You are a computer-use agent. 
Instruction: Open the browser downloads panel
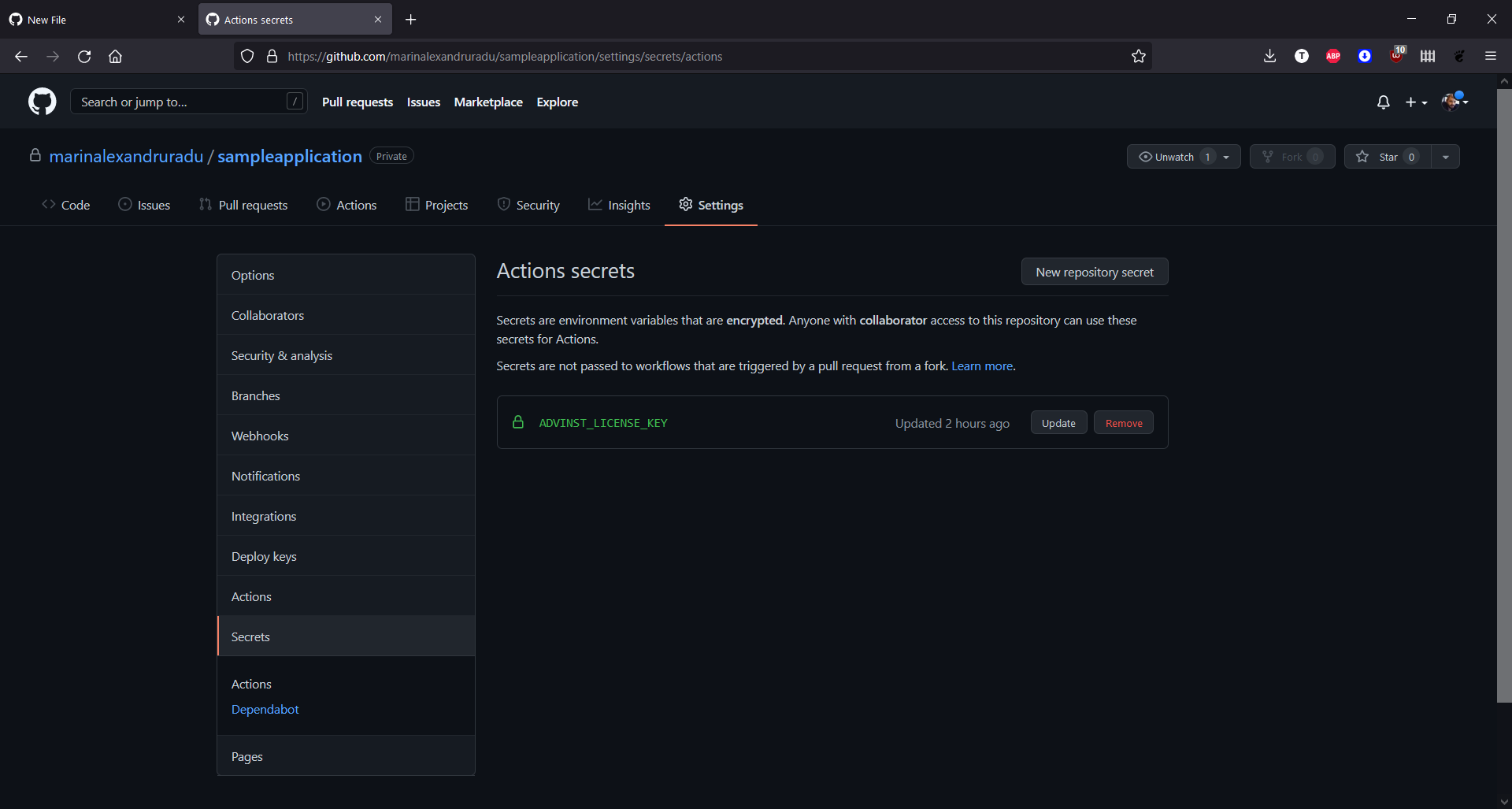click(x=1269, y=56)
